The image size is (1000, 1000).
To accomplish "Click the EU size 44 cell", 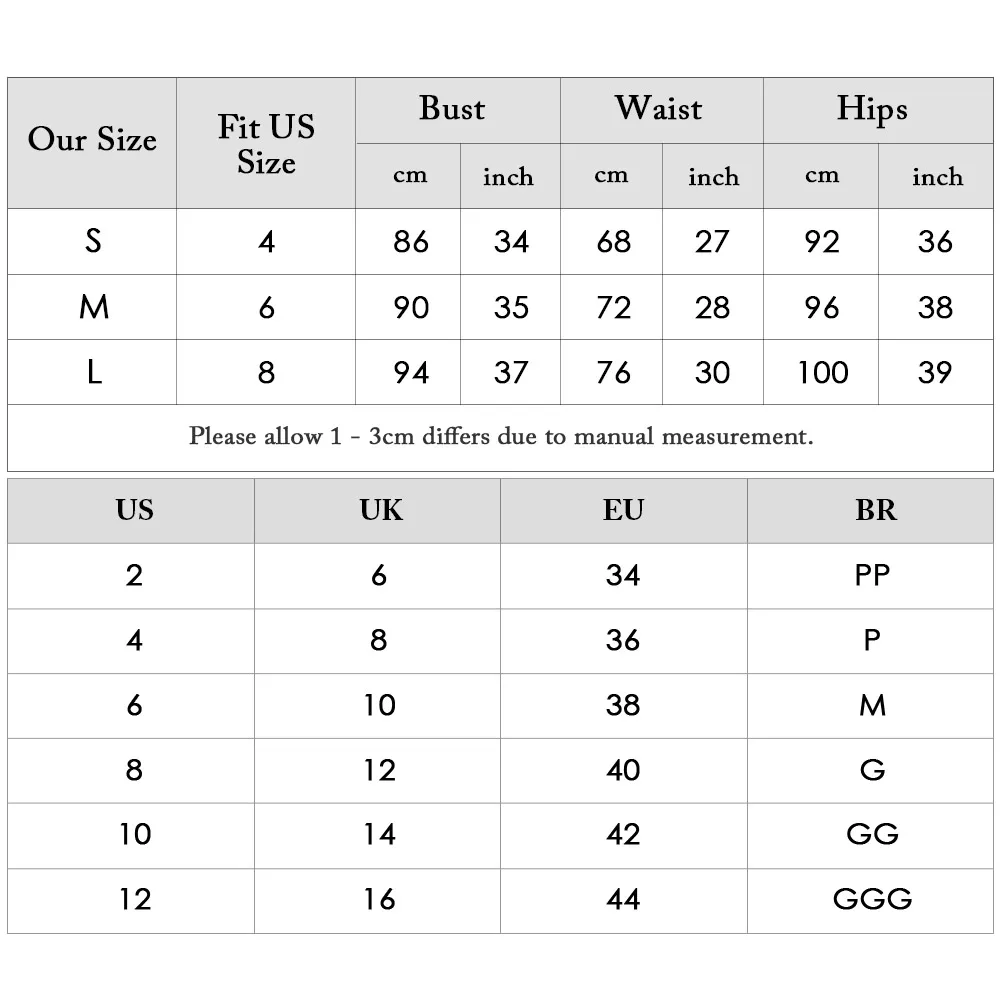I will (624, 901).
